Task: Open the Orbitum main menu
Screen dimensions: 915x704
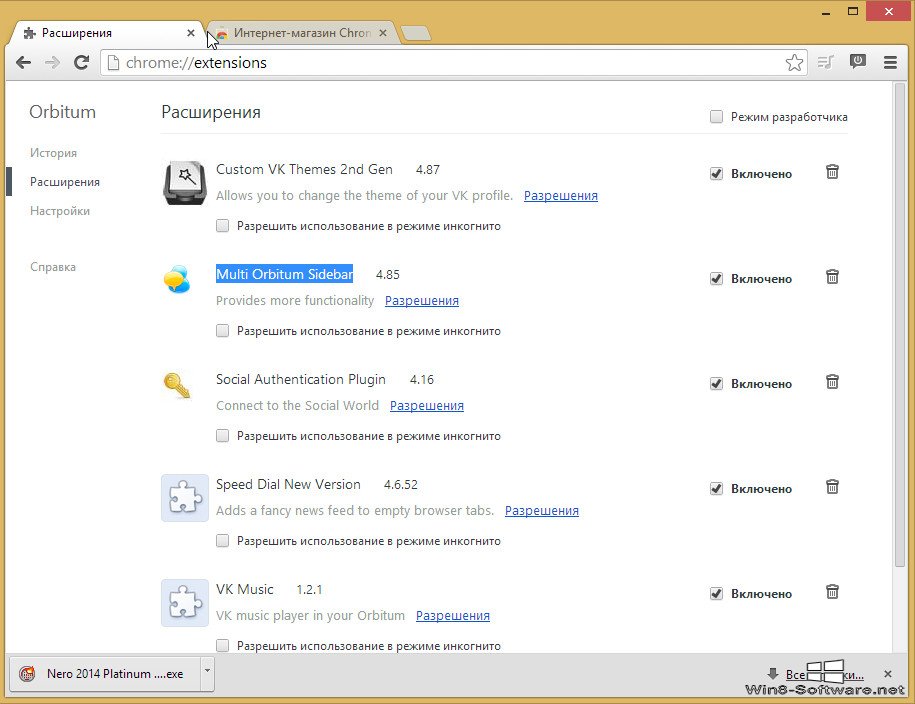Action: [890, 62]
